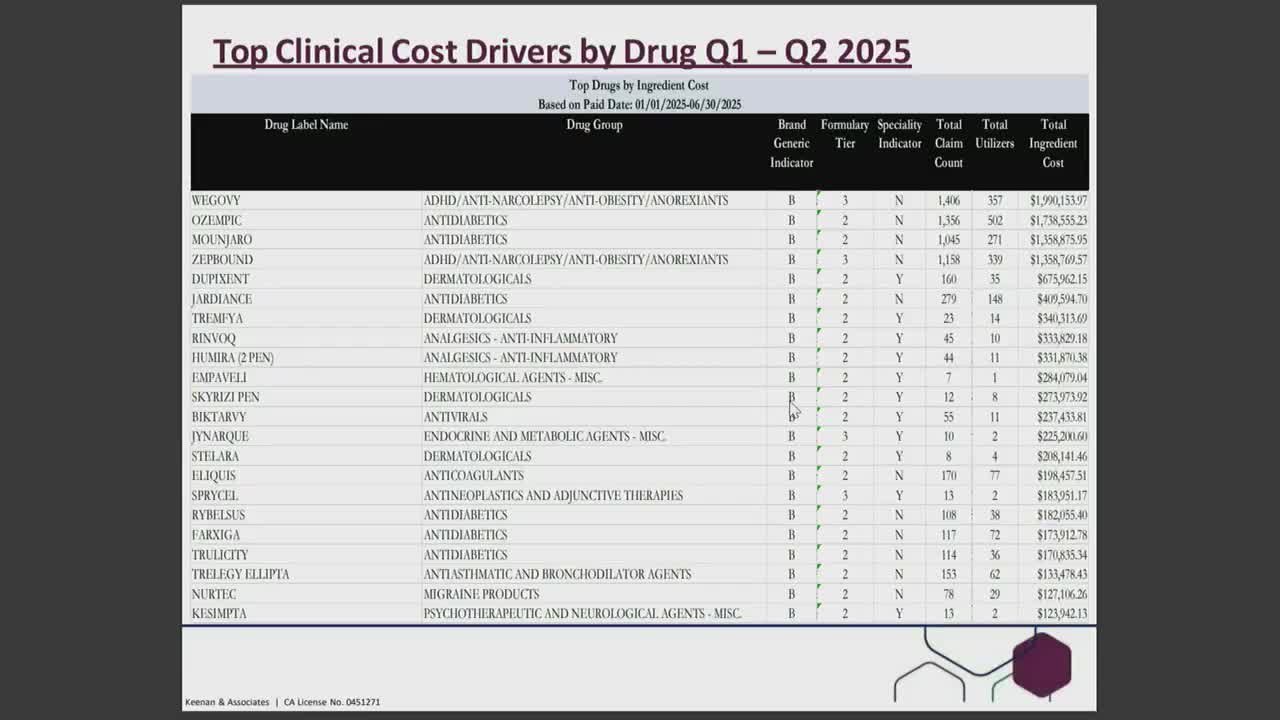
Task: Select the ELIQUIS drug name cell
Action: pos(214,476)
